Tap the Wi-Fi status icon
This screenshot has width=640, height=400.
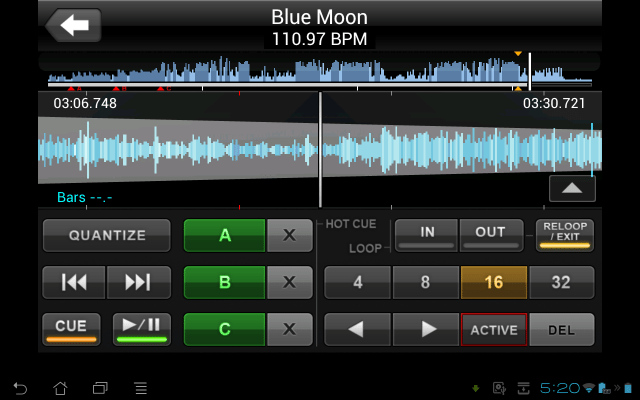589,388
